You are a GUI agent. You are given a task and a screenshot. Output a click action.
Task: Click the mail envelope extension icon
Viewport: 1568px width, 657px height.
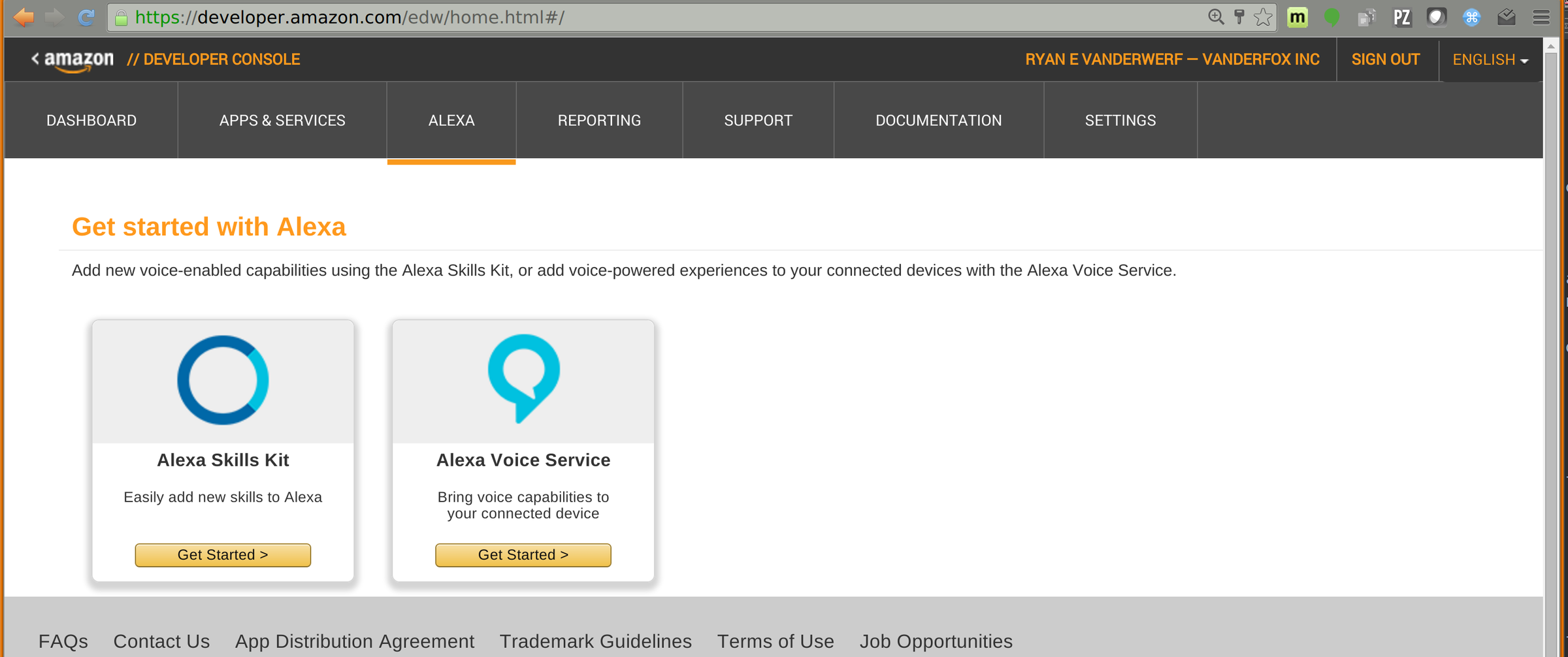[1507, 17]
